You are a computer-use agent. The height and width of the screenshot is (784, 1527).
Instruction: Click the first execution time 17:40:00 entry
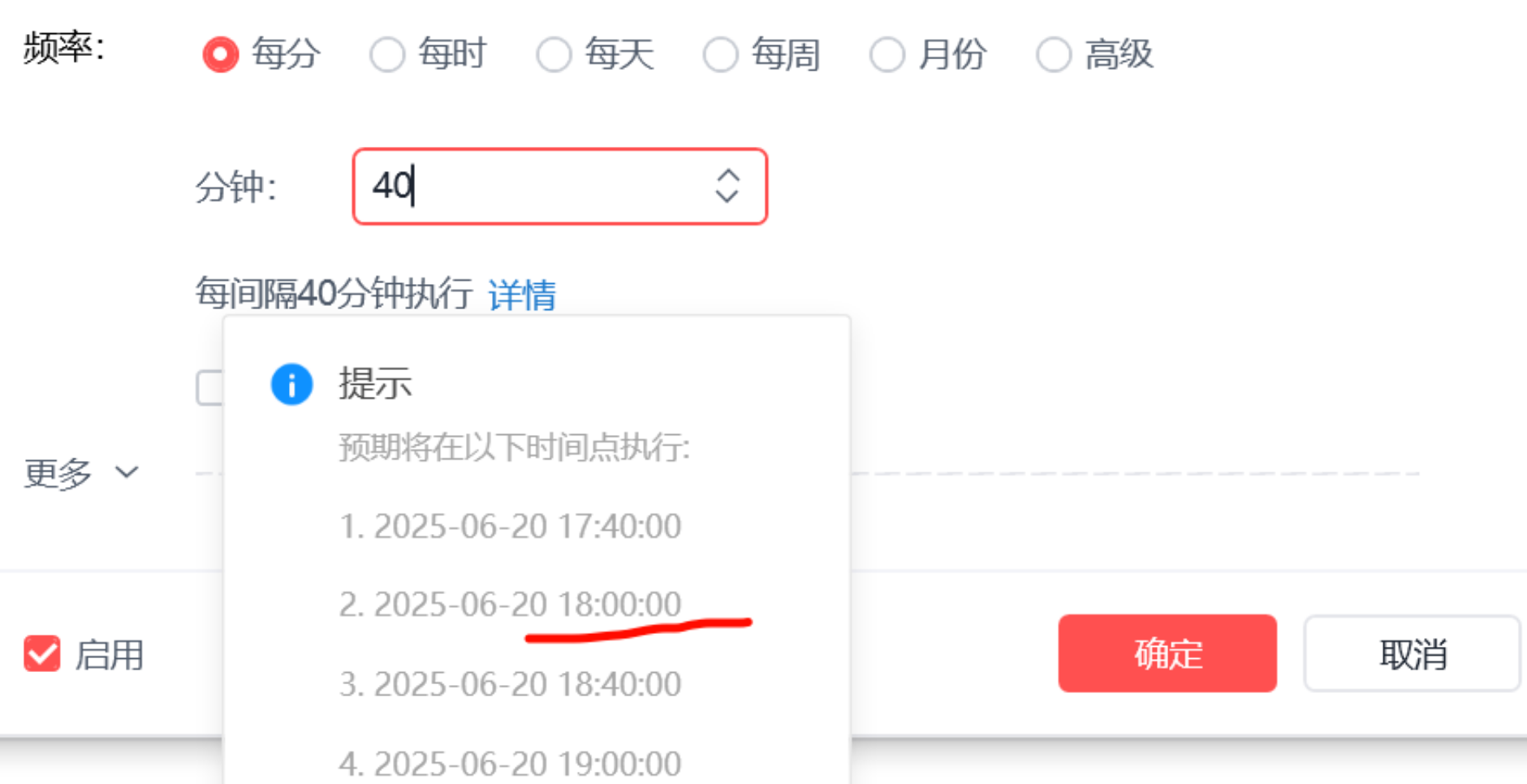click(x=510, y=526)
